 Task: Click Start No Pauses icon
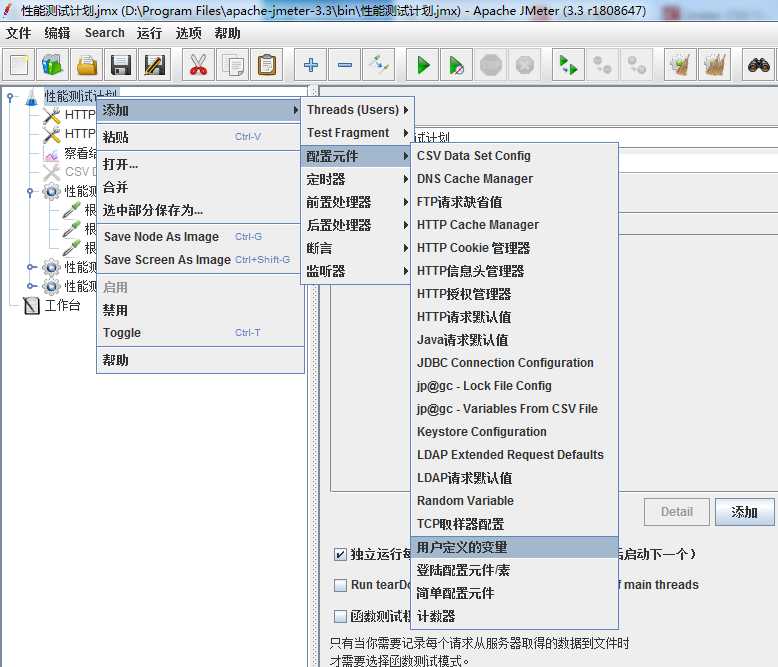[456, 65]
